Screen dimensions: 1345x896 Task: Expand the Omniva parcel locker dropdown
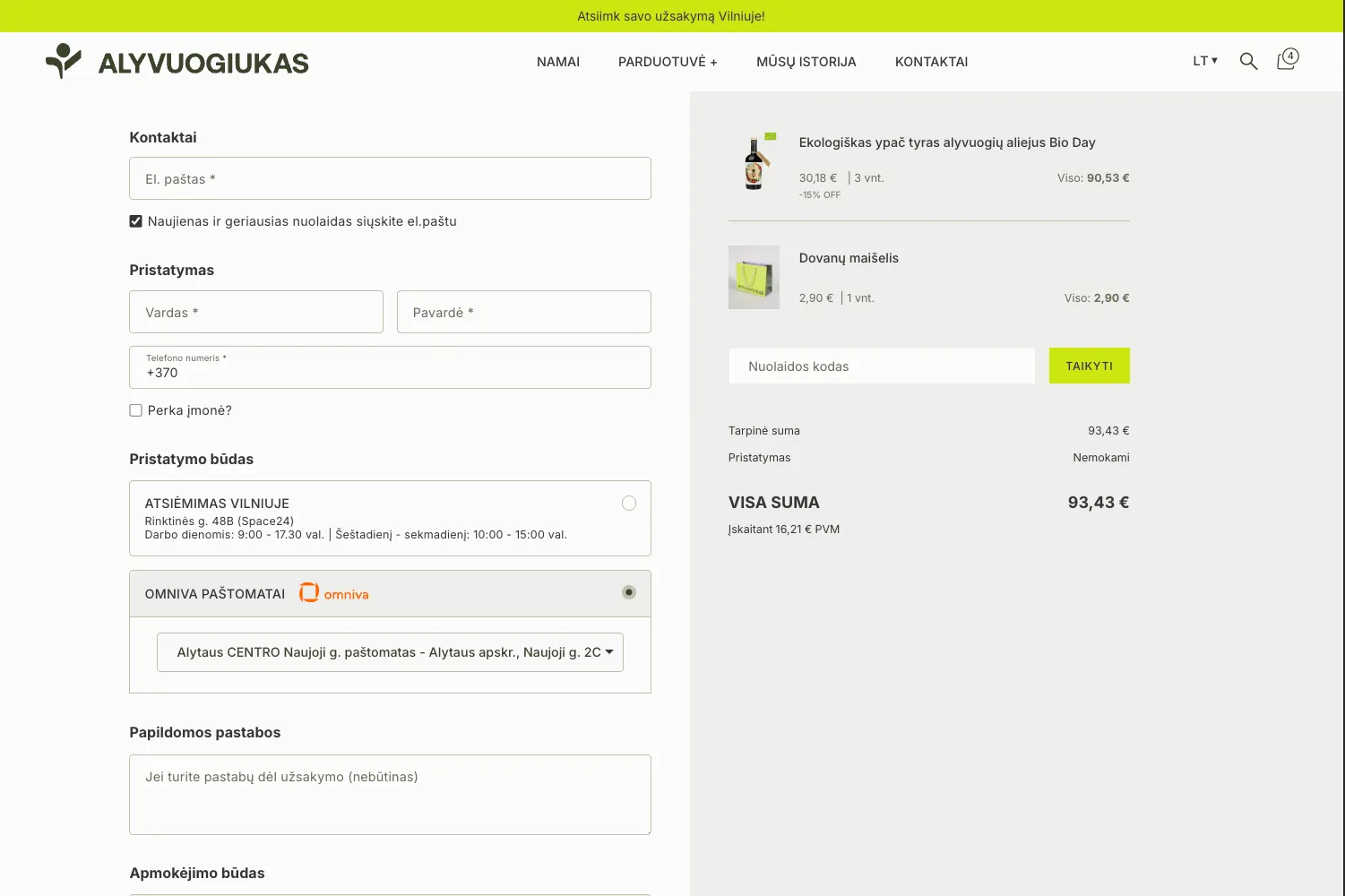point(390,652)
